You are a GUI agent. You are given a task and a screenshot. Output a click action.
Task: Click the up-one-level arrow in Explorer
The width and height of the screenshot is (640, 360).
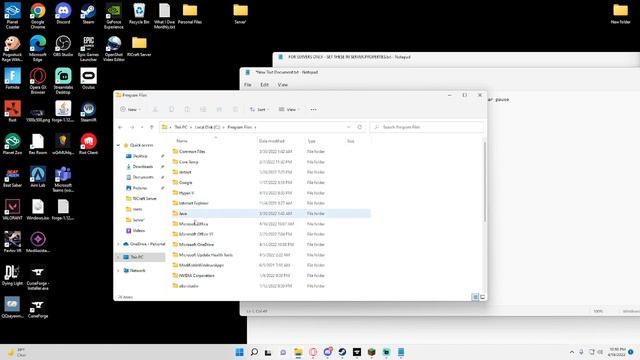click(152, 127)
